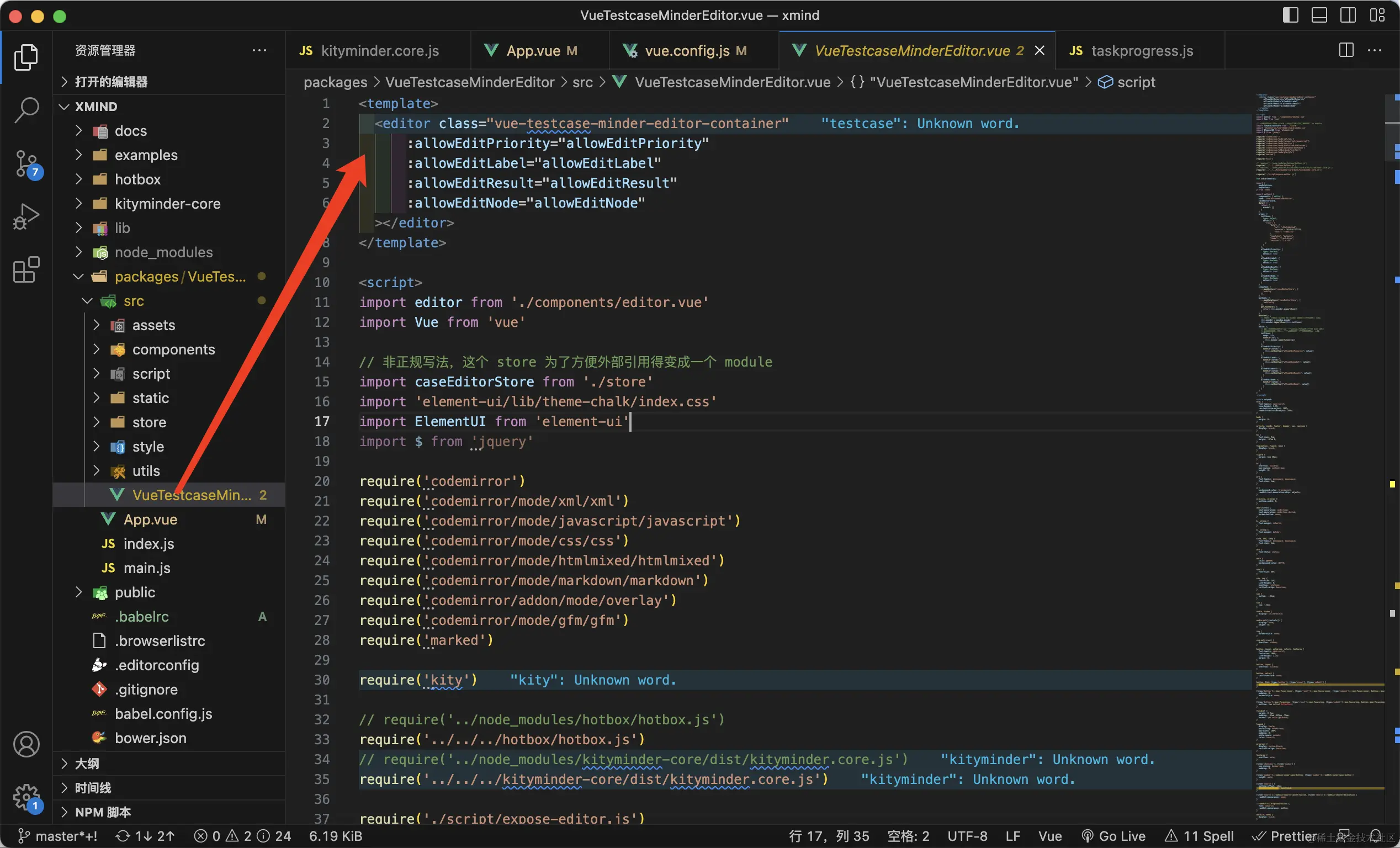The image size is (1400, 848).
Task: Open App.vue in the file explorer
Action: tap(150, 520)
